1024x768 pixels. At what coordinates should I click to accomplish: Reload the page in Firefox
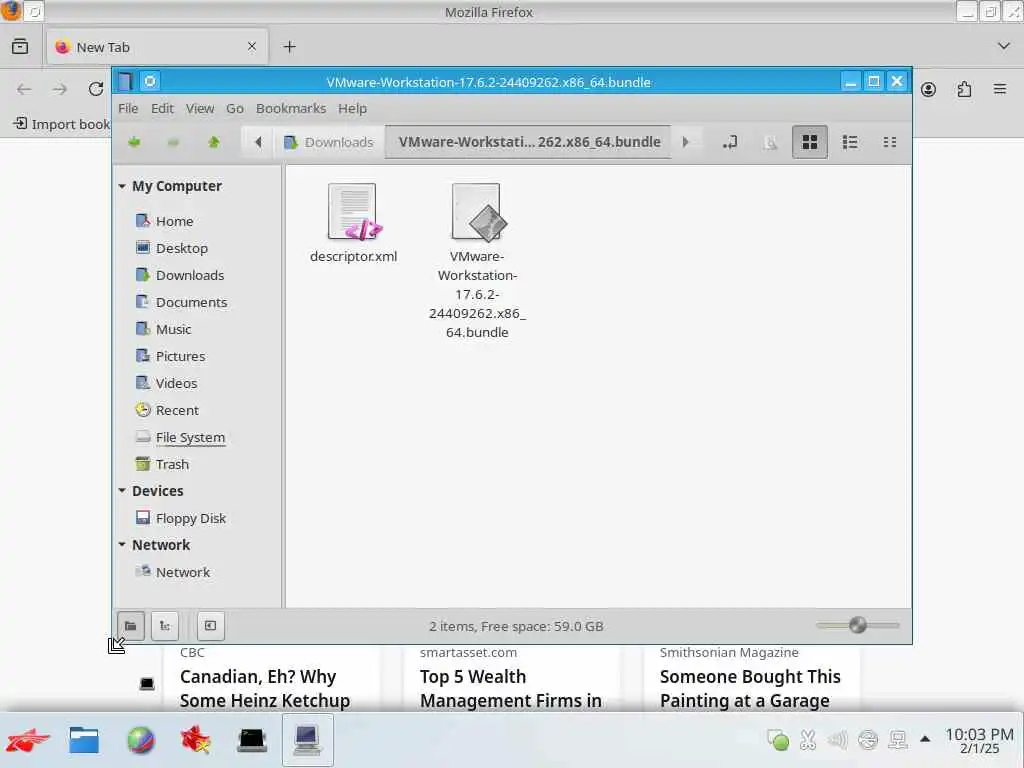(x=96, y=89)
